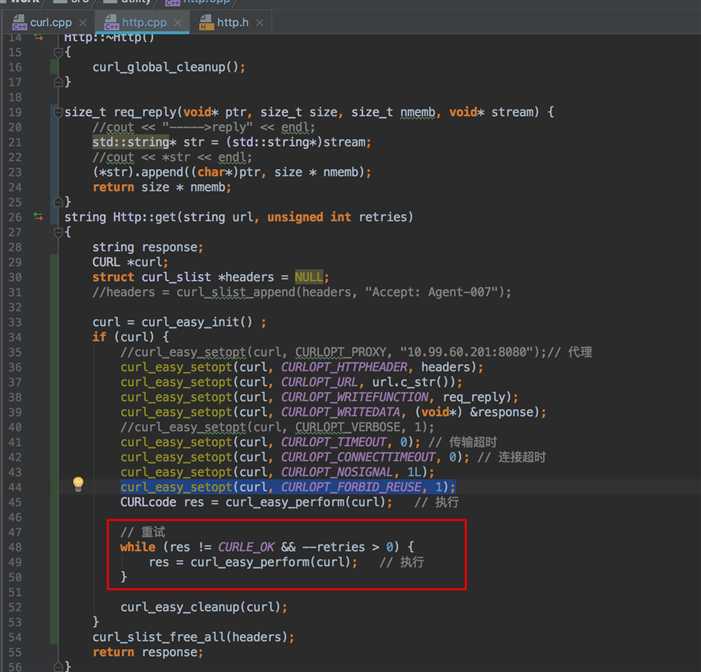Click the fold end marker at line 25
Viewport: 701px width, 672px height.
(x=58, y=203)
